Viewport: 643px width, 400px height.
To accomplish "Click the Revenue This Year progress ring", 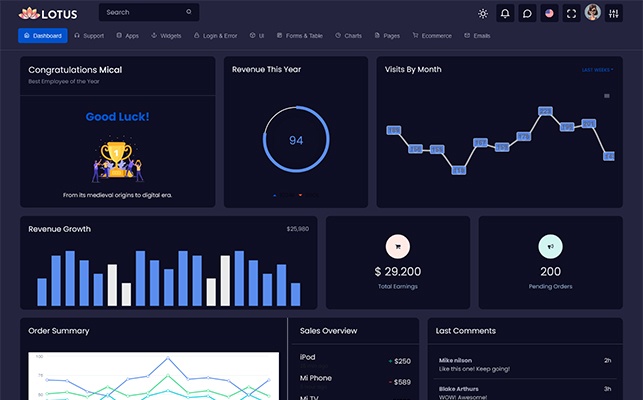I will coord(296,140).
